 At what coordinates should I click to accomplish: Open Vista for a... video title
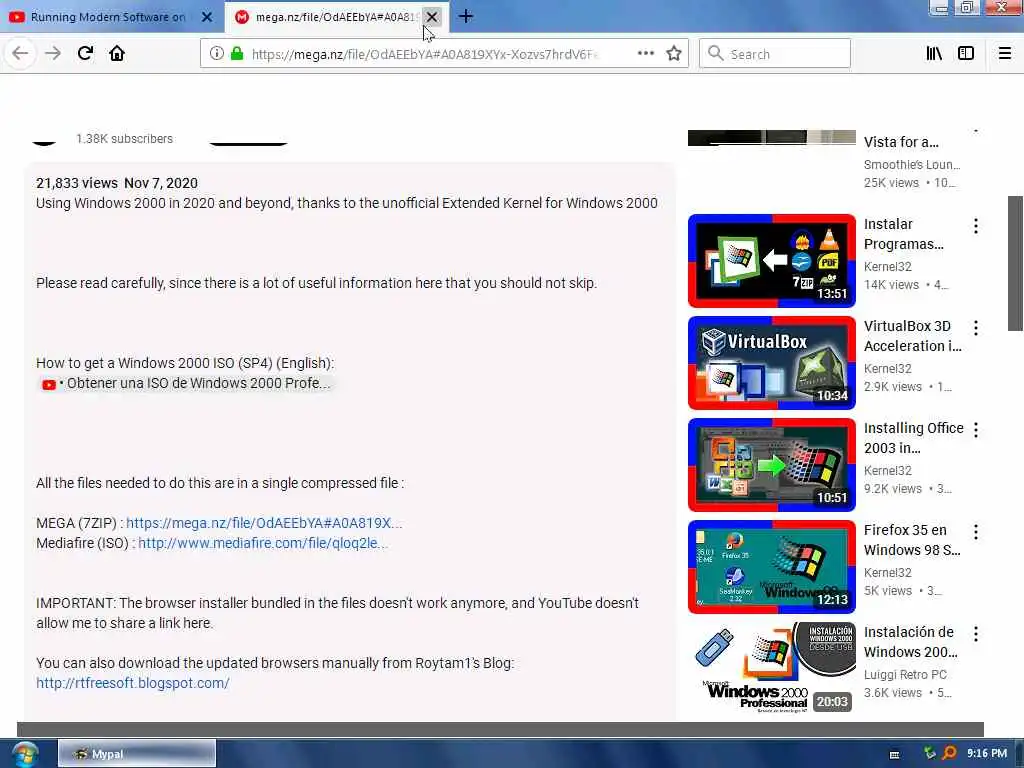click(901, 142)
